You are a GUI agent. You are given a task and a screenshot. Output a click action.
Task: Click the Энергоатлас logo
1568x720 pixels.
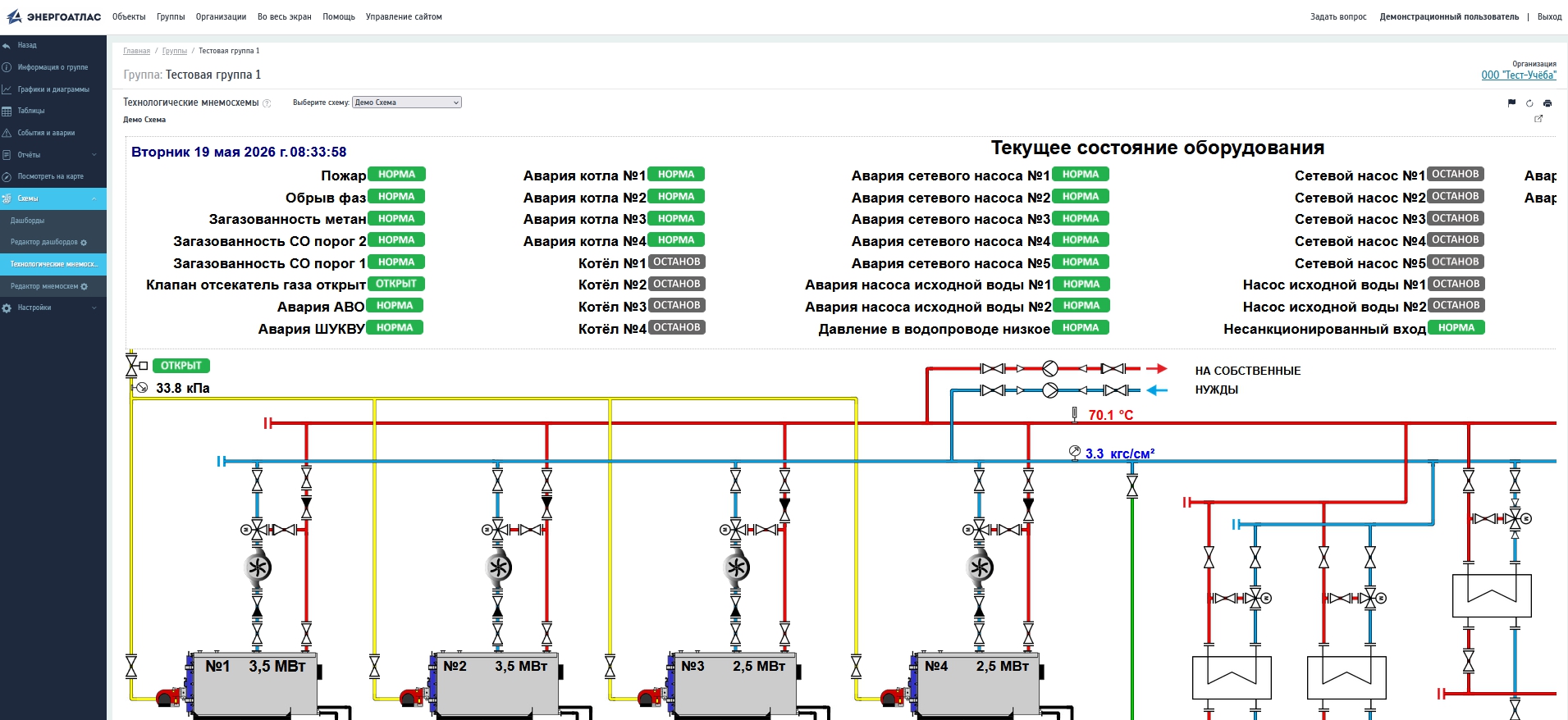point(54,16)
